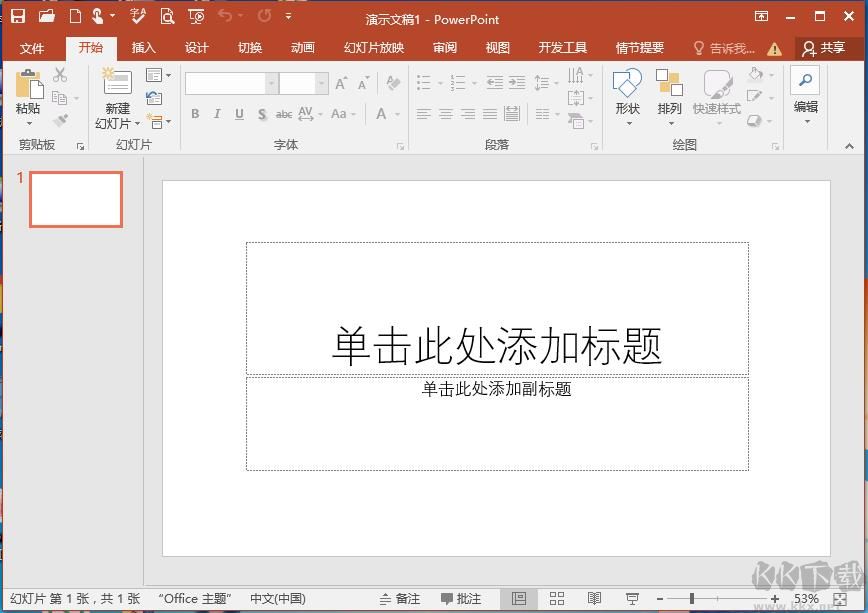Select slide 1 thumbnail in slide panel
Viewport: 868px width, 613px height.
(x=75, y=198)
